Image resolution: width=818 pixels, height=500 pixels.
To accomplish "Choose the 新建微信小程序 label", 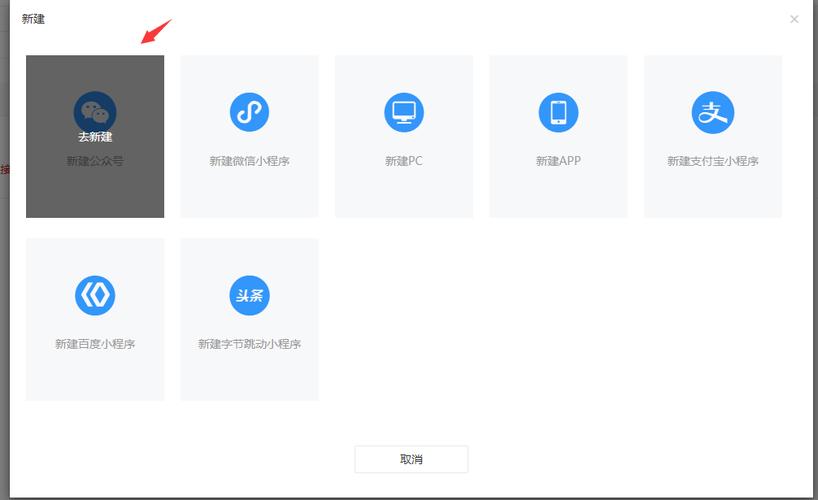I will point(249,161).
